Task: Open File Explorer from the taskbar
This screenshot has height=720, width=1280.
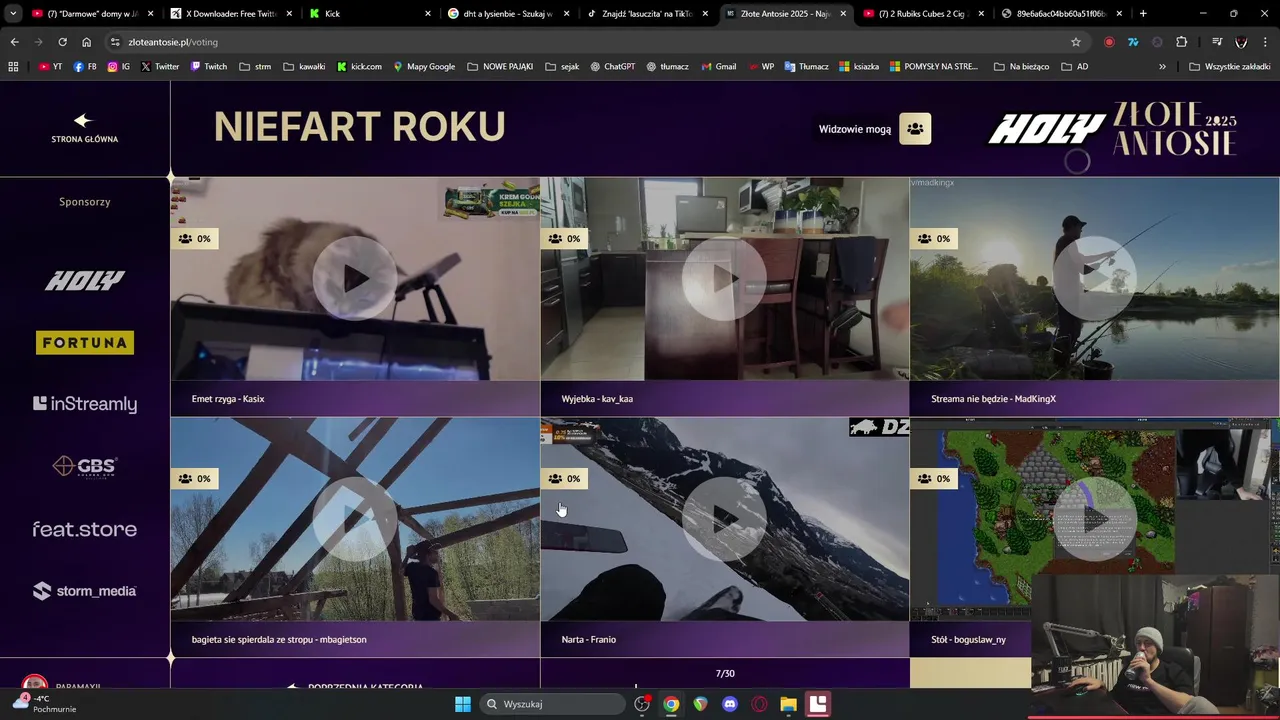Action: pyautogui.click(x=788, y=704)
